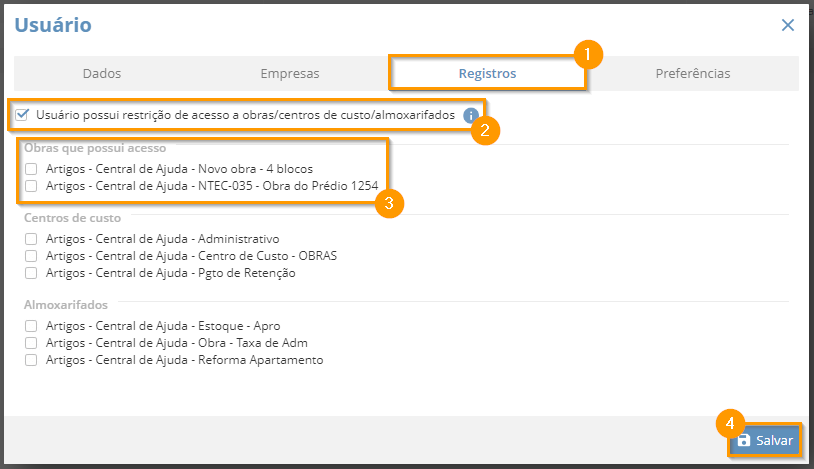Check the Pgto de Retenção checkbox
Screen dimensions: 814x469
click(x=31, y=273)
